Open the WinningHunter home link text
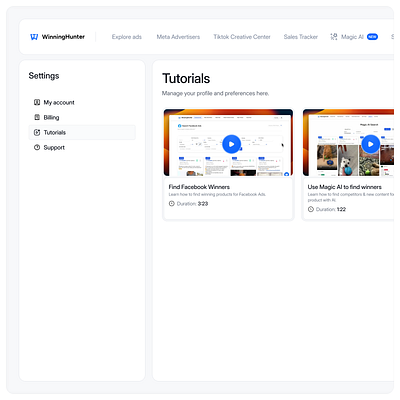 point(63,37)
